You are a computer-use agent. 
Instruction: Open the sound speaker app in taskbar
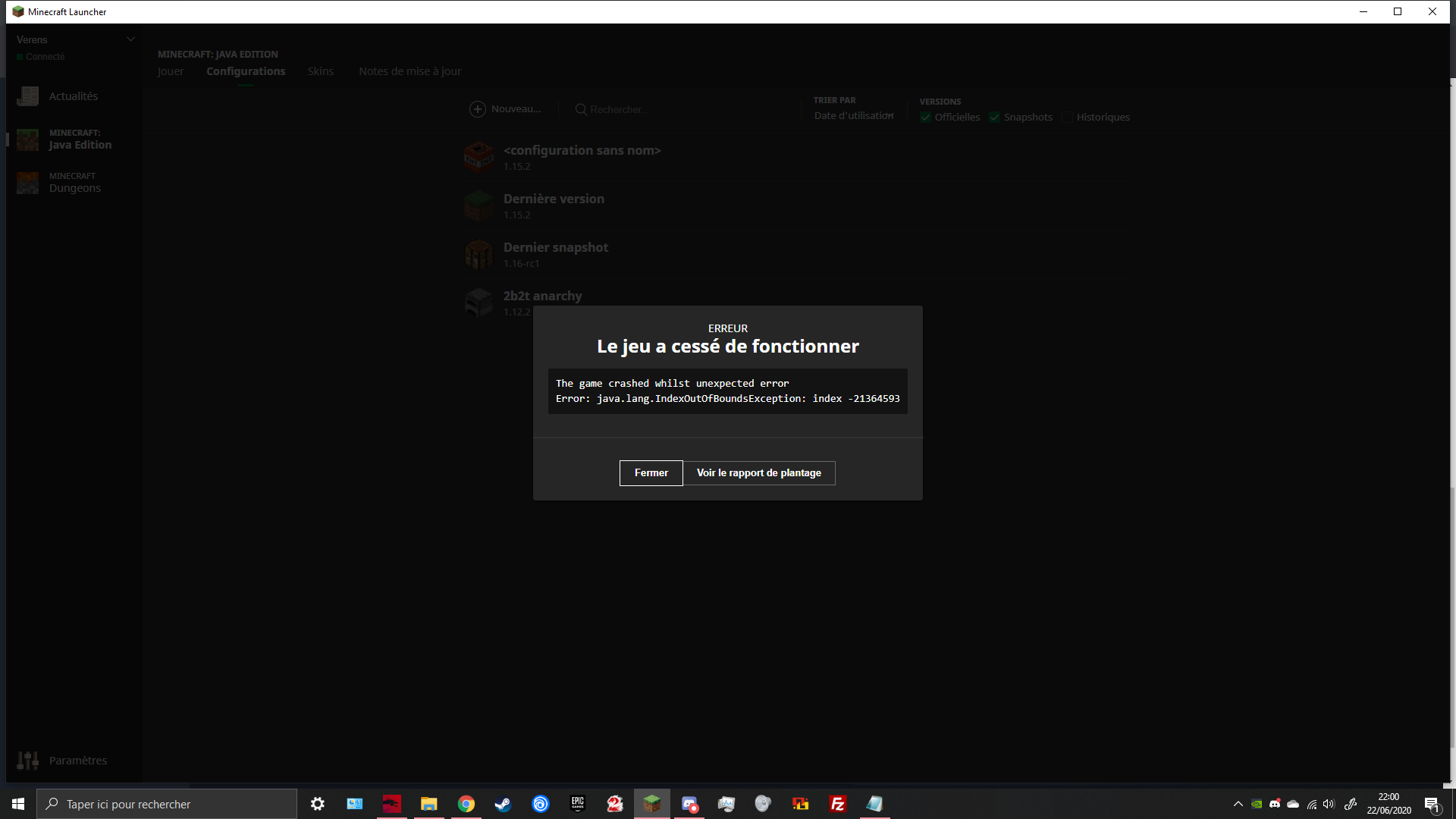click(x=764, y=804)
